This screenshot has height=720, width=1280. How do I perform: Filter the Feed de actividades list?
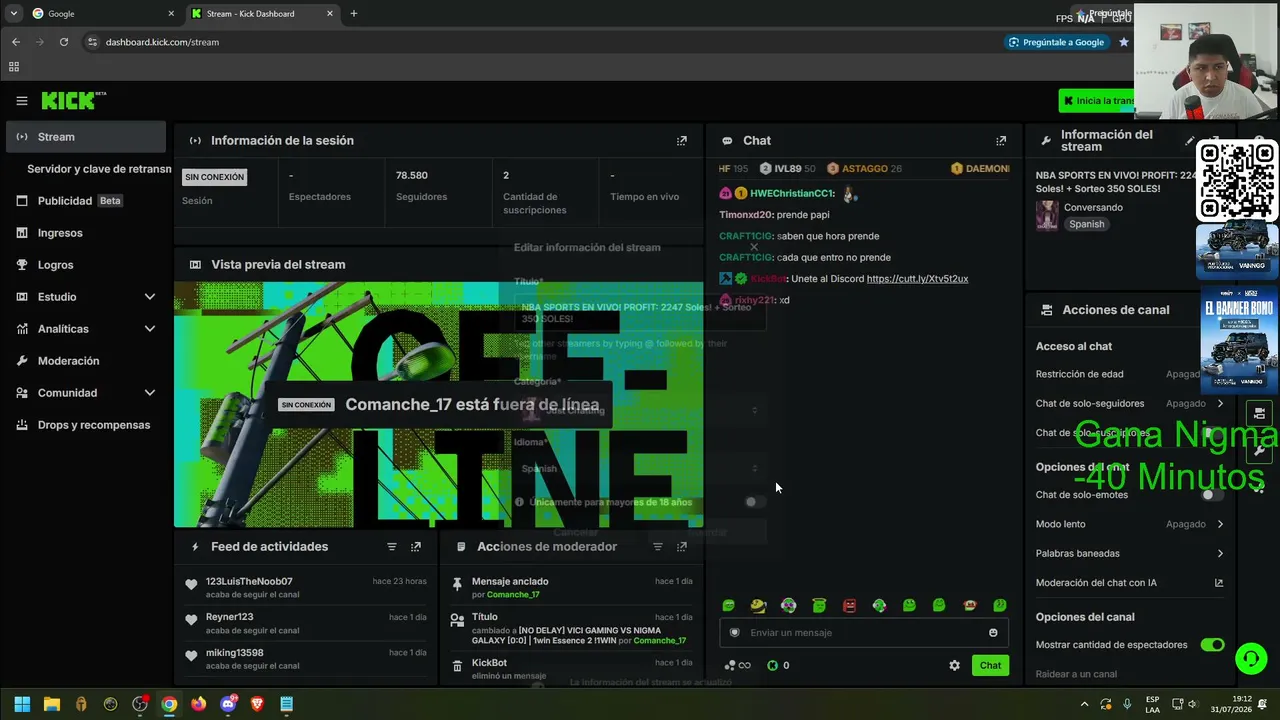pyautogui.click(x=392, y=547)
